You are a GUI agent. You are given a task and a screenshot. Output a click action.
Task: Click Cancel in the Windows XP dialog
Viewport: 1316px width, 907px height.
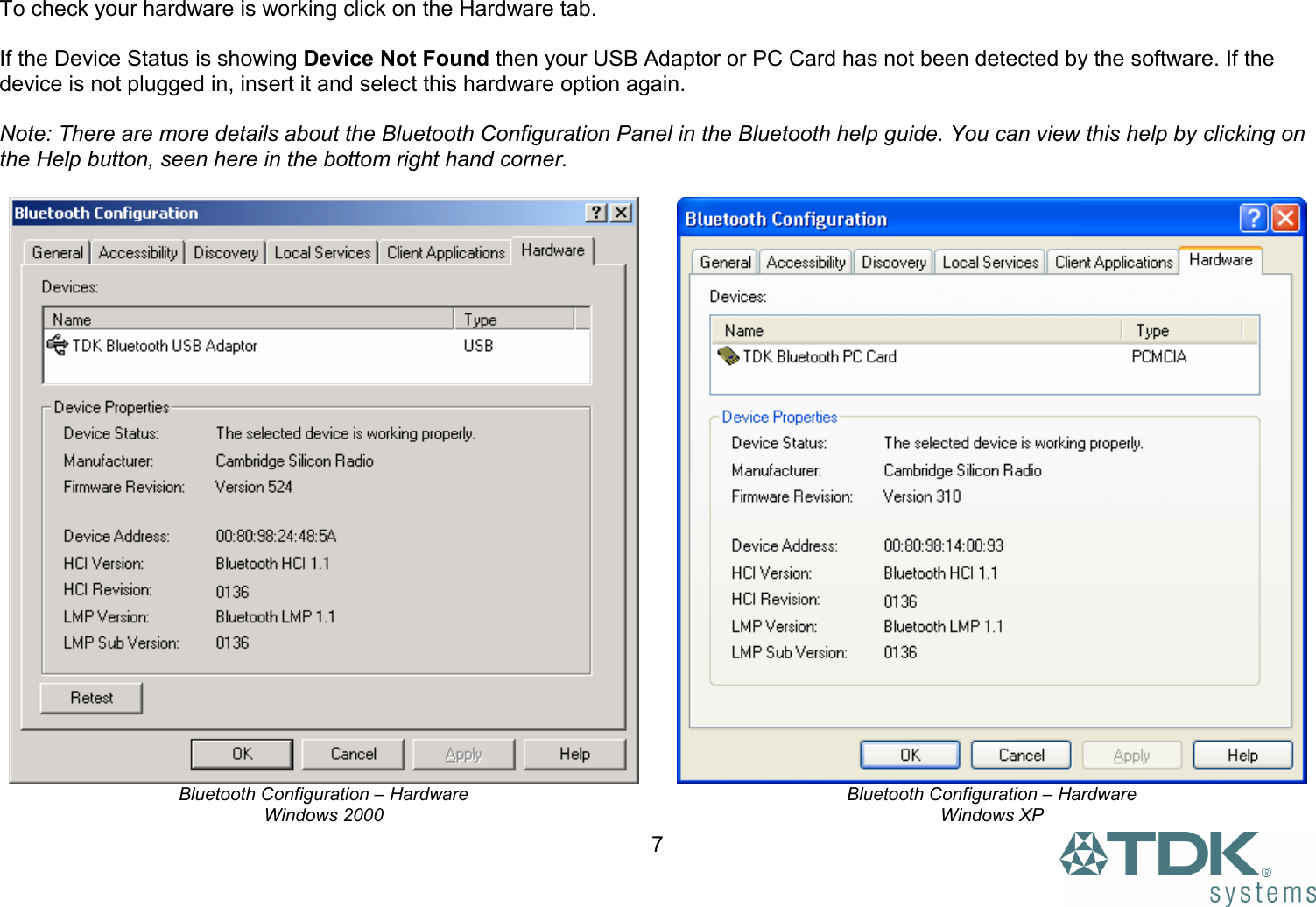coord(1021,755)
